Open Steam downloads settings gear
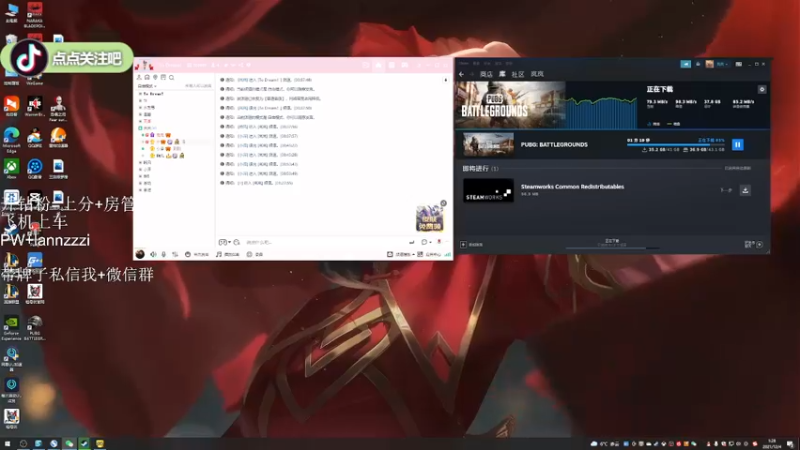The width and height of the screenshot is (800, 450). 762,89
